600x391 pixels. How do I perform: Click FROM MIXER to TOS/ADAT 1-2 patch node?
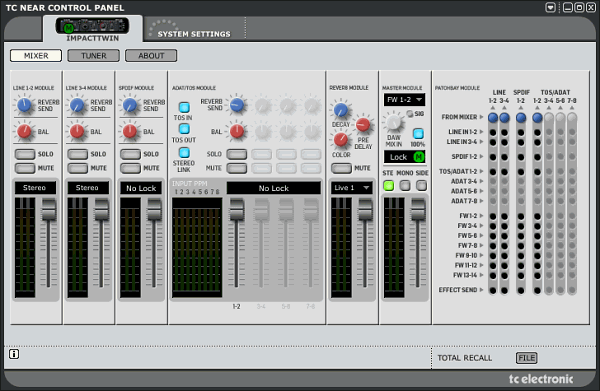(537, 117)
